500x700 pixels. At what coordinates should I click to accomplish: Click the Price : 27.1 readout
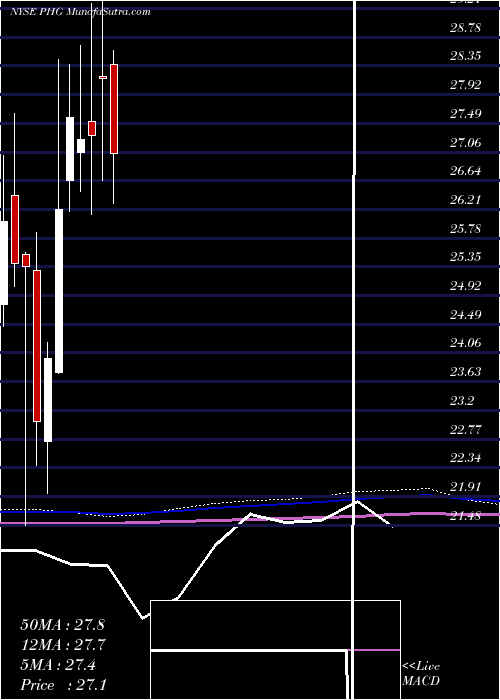pos(63,684)
